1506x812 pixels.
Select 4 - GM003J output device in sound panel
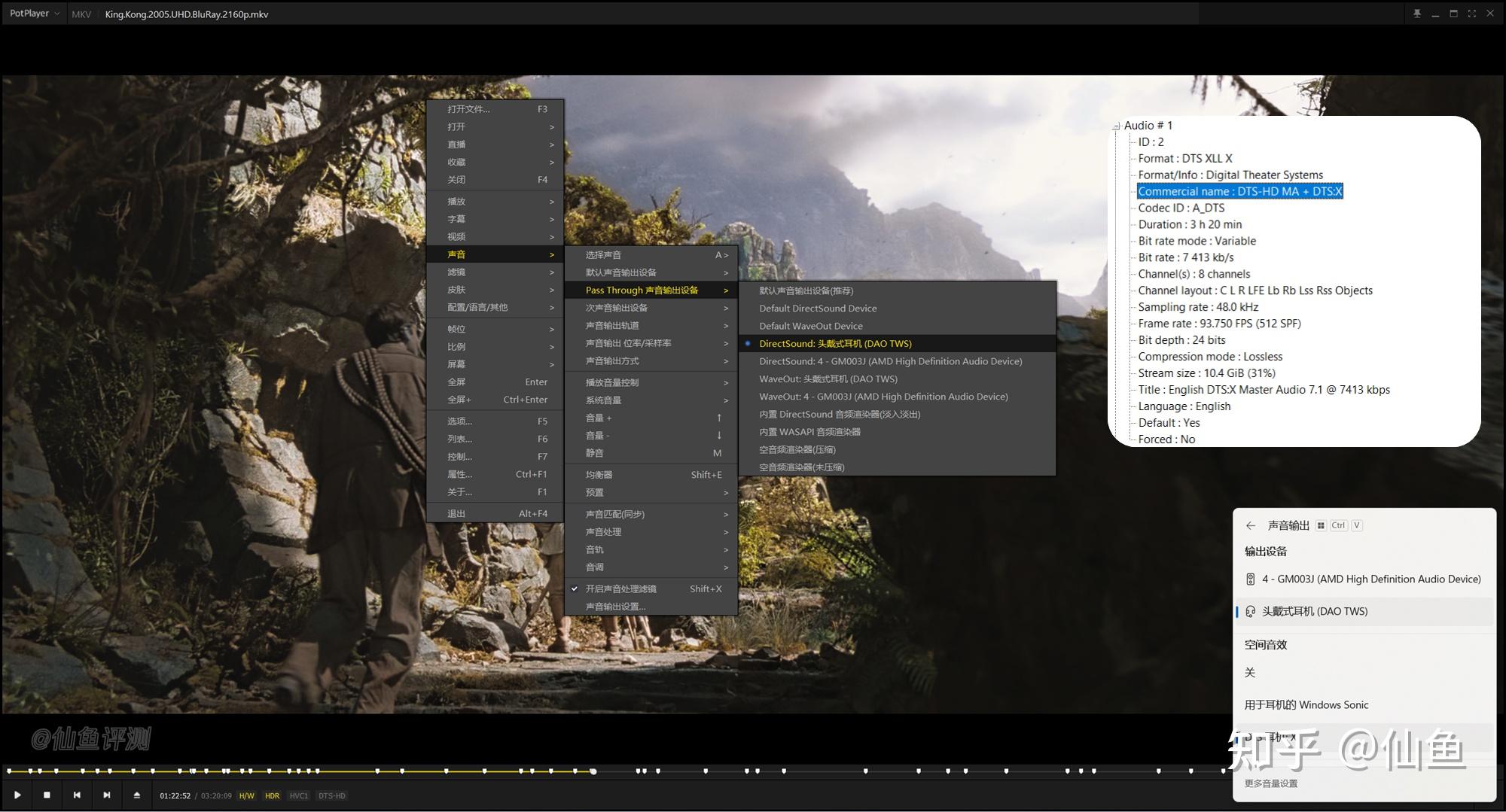(x=1364, y=579)
